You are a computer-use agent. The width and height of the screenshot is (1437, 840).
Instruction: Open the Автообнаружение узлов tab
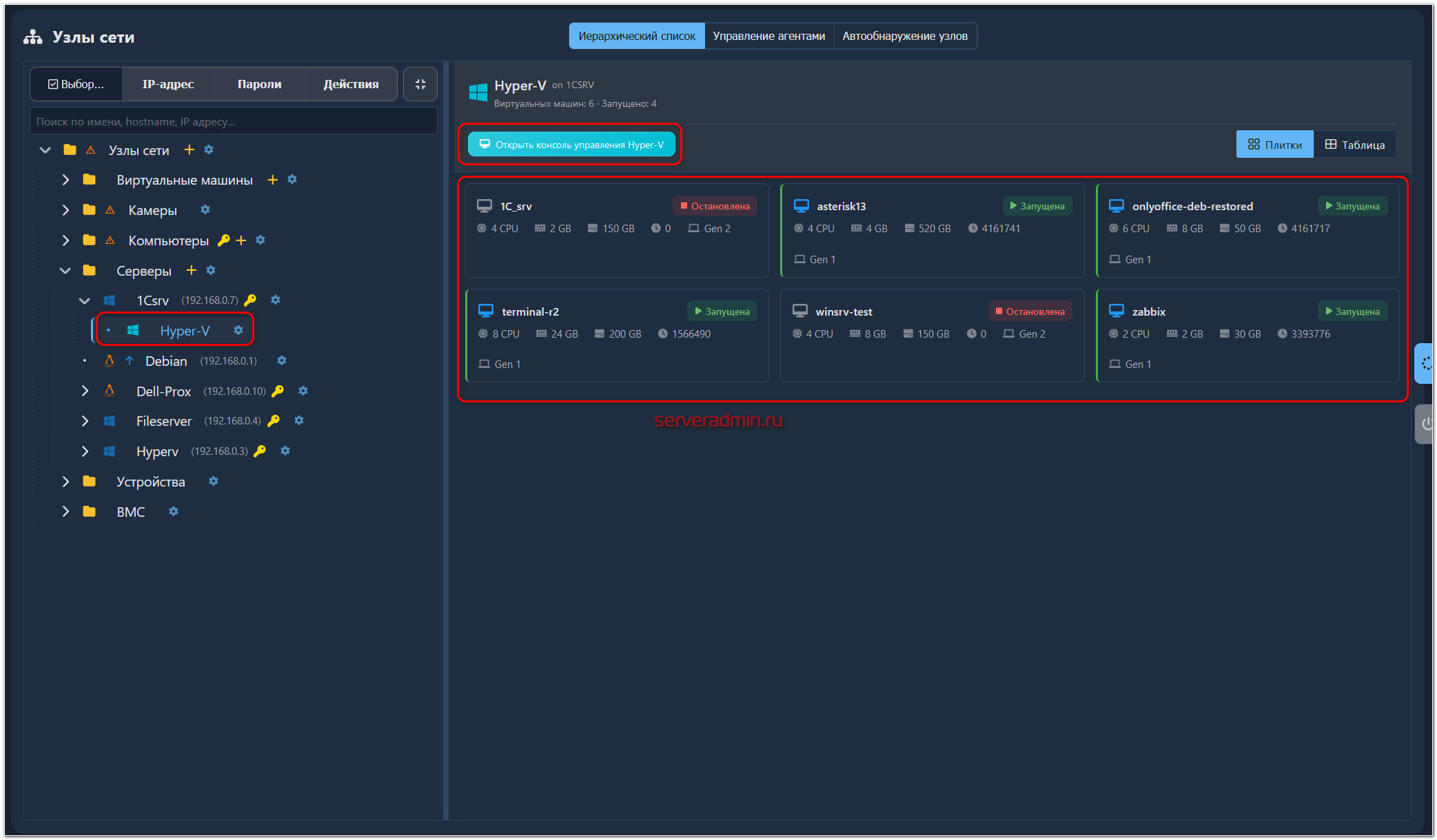(904, 36)
